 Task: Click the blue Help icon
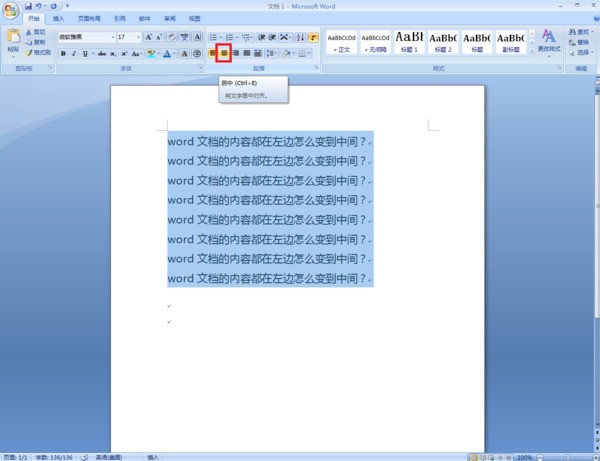tap(597, 18)
